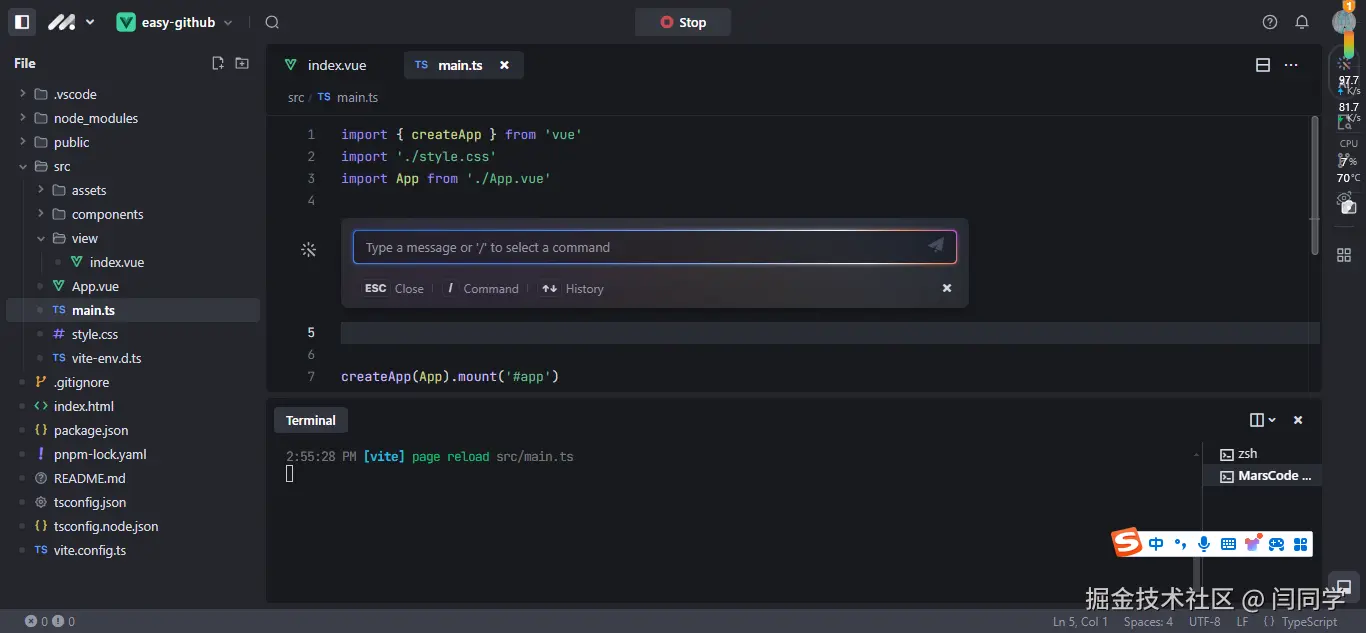Change indentation via Spaces: 4
This screenshot has height=633, width=1366.
point(1148,621)
